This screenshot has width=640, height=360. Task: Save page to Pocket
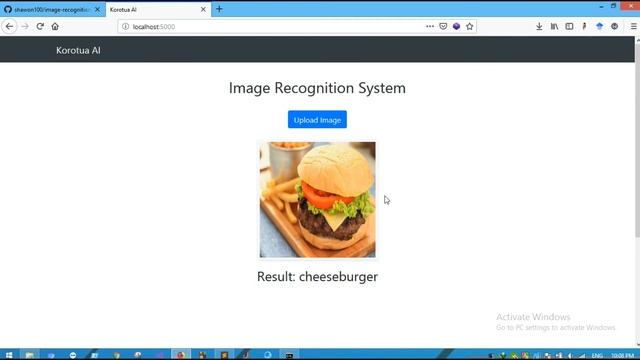(443, 27)
